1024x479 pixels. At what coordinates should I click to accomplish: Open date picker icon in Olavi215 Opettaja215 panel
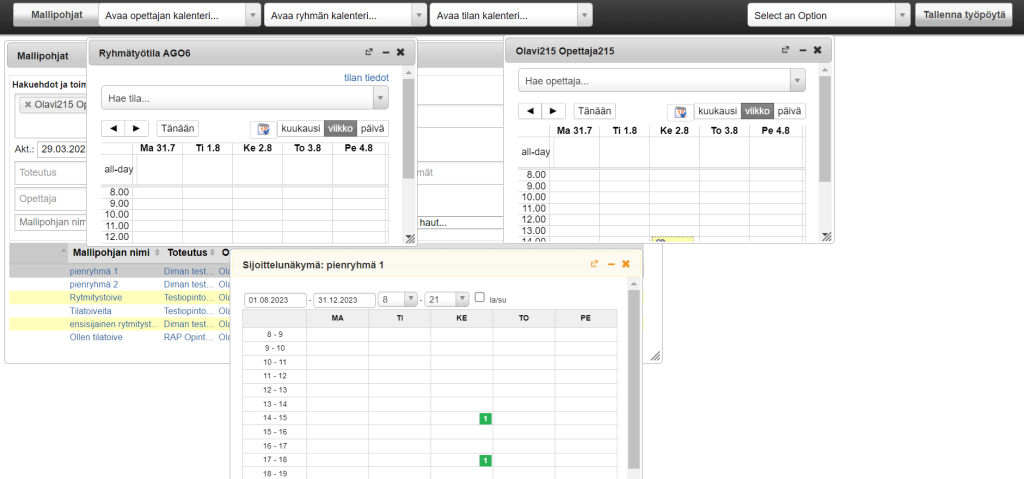coord(680,112)
